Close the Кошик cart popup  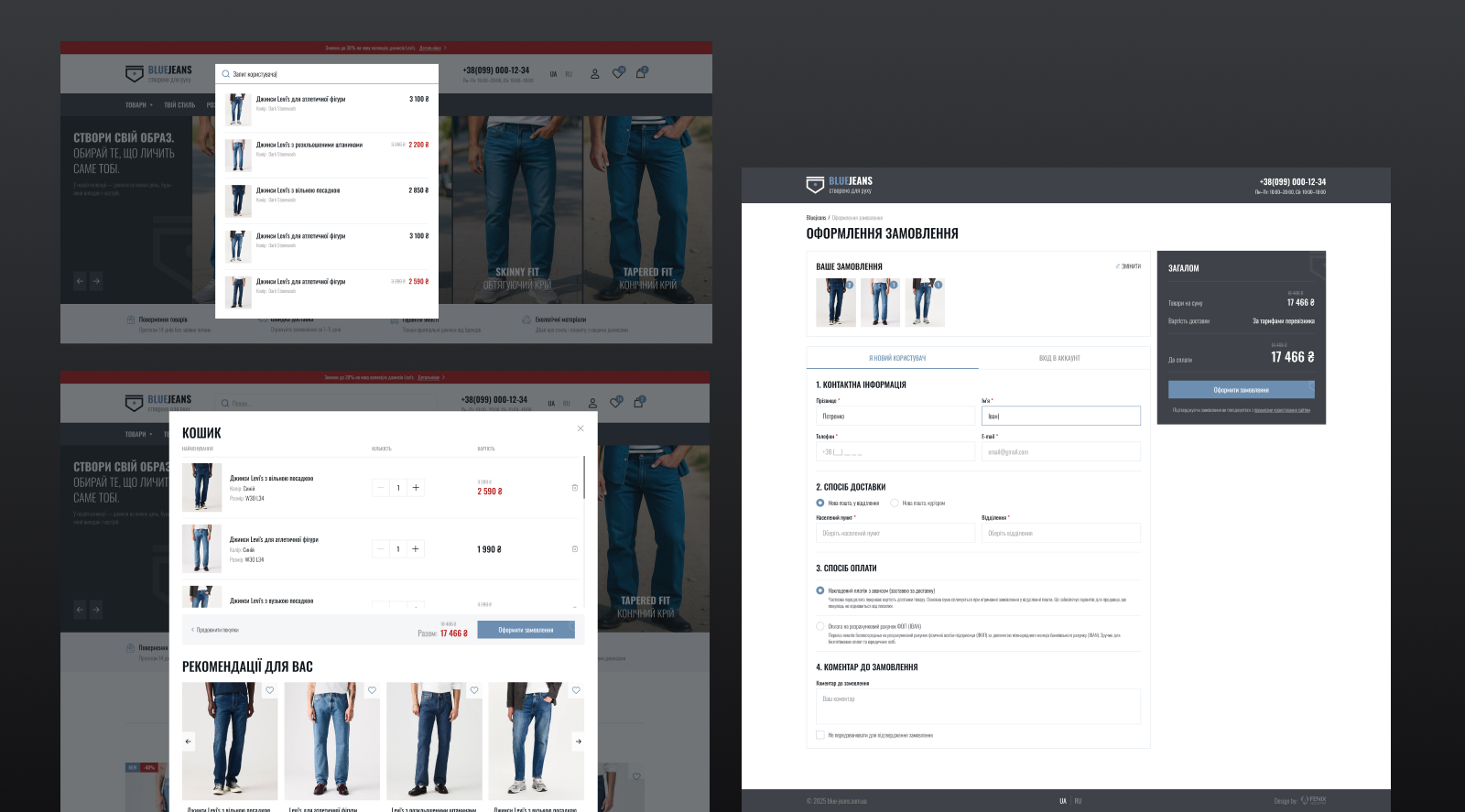point(581,428)
